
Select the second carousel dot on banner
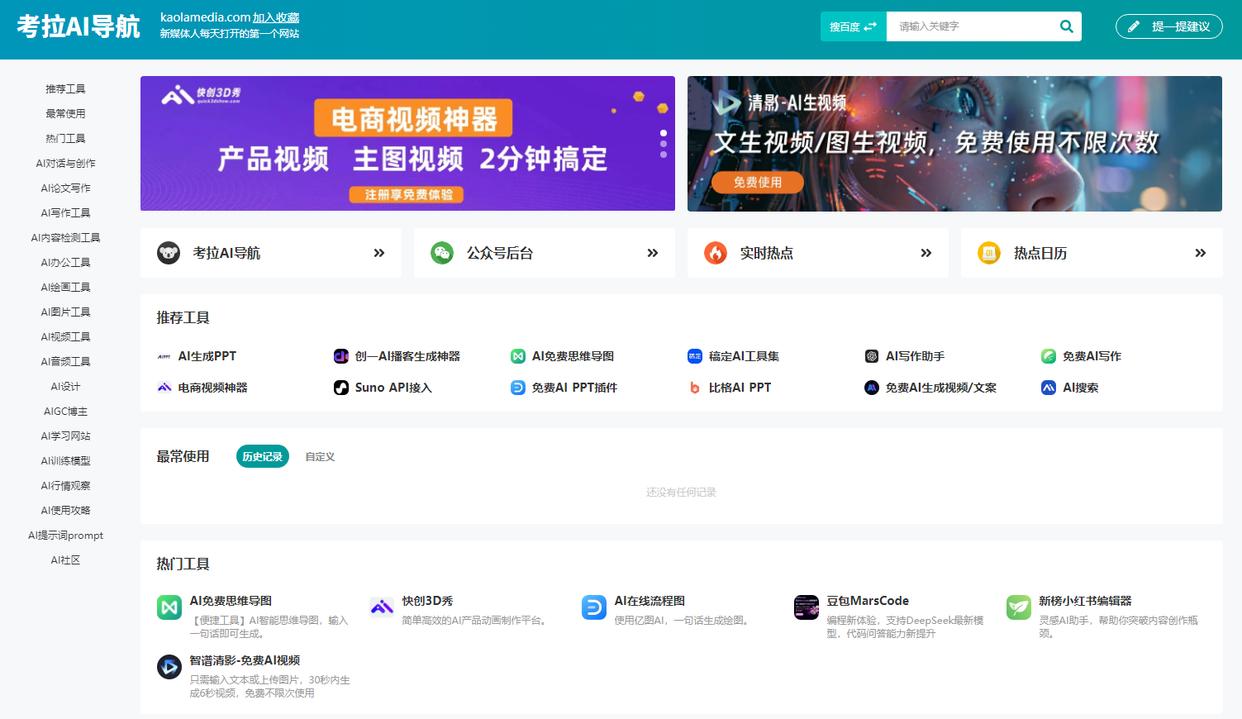click(x=663, y=143)
